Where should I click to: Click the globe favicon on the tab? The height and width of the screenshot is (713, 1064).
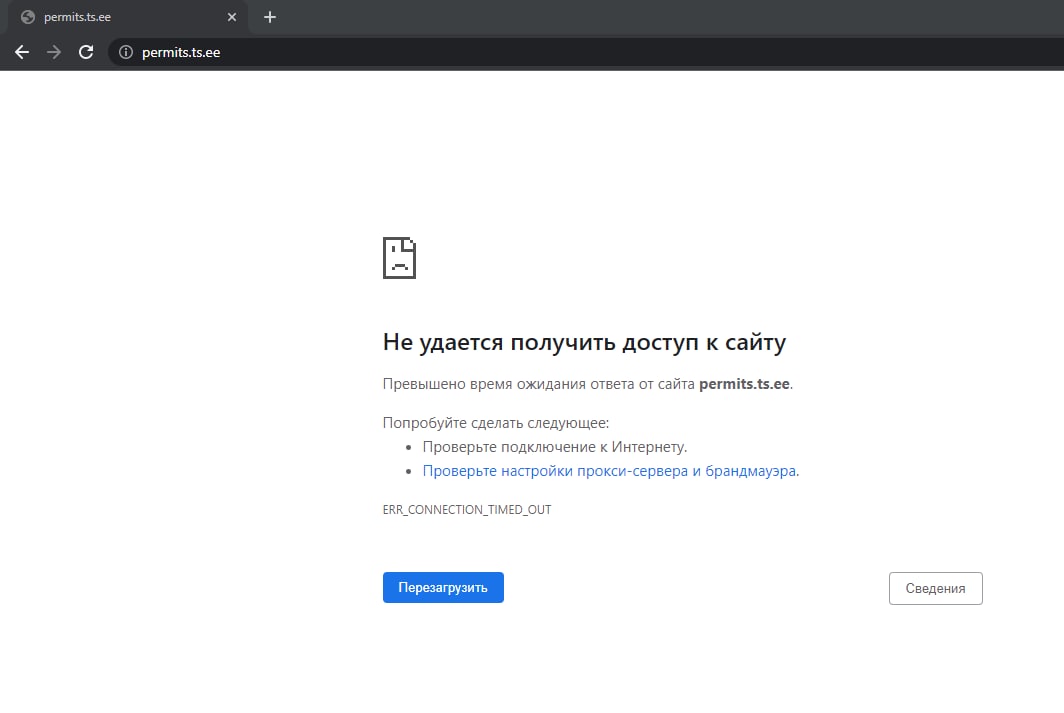[28, 17]
